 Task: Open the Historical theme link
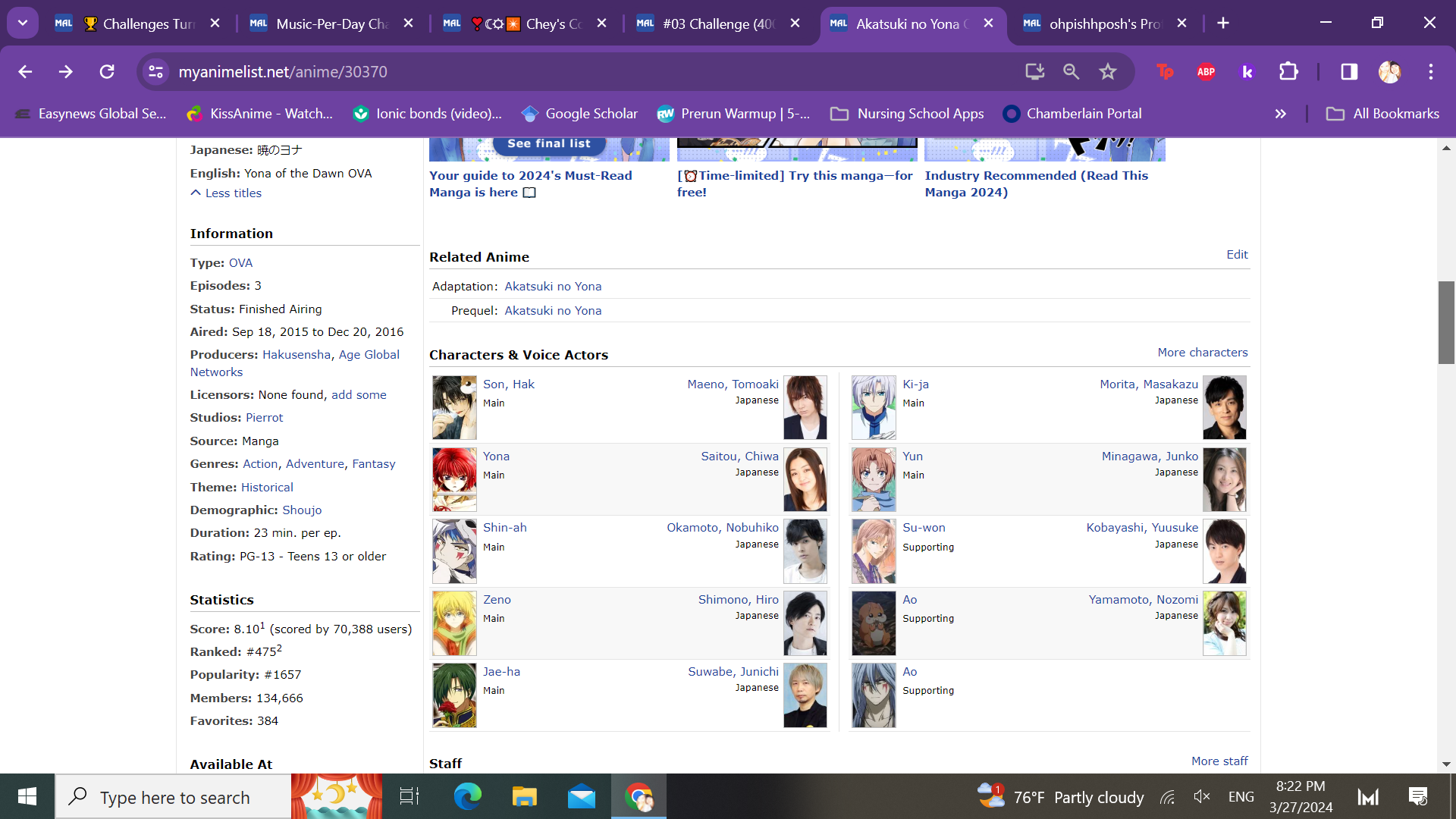tap(267, 488)
